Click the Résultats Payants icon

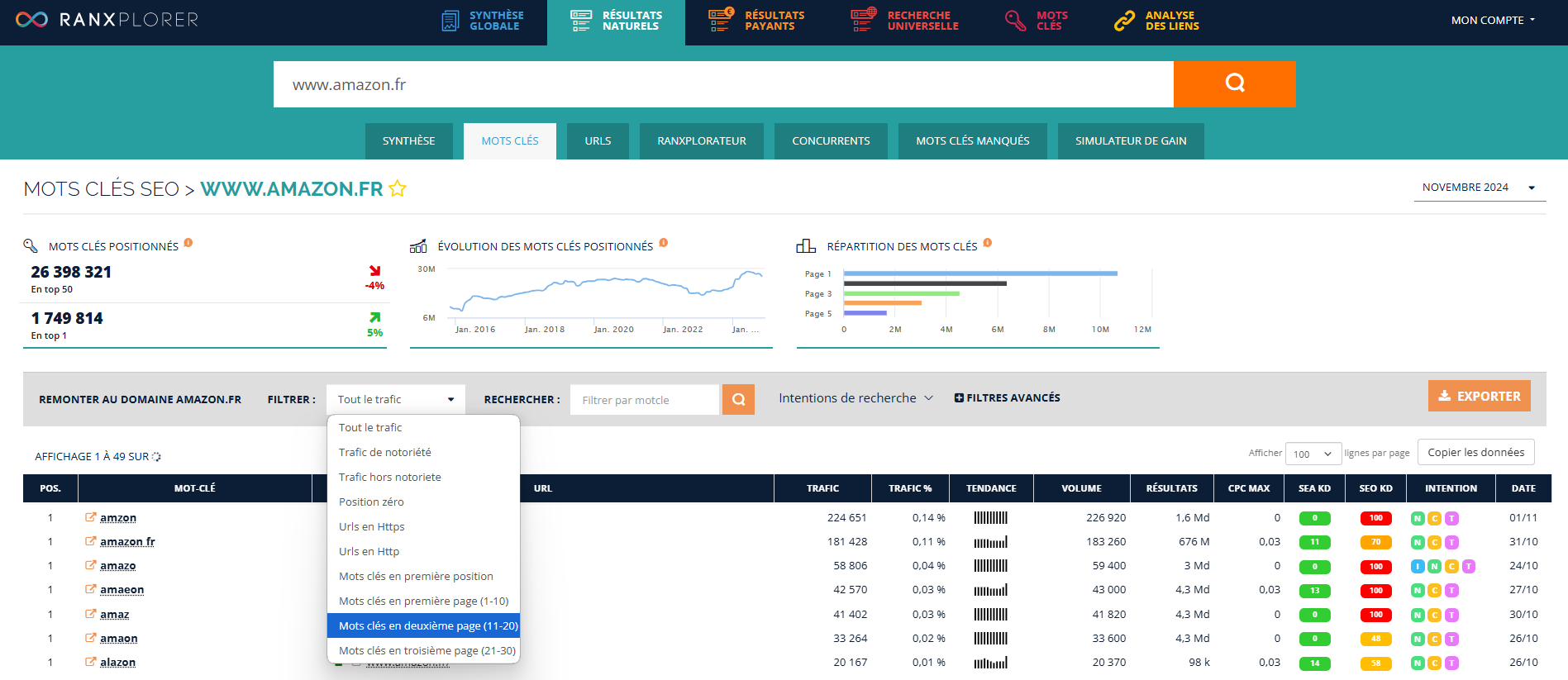coord(722,19)
